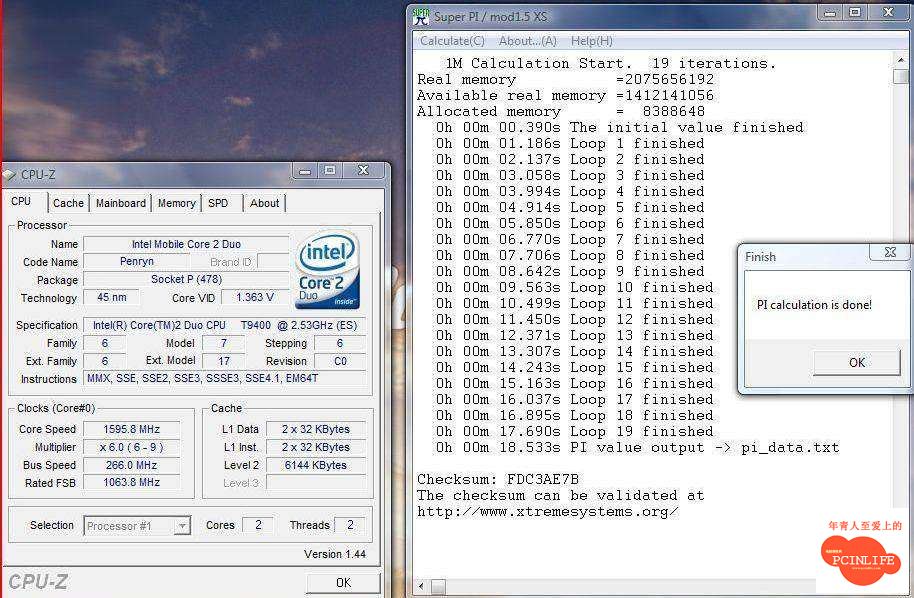Close the Super PI window

point(889,13)
